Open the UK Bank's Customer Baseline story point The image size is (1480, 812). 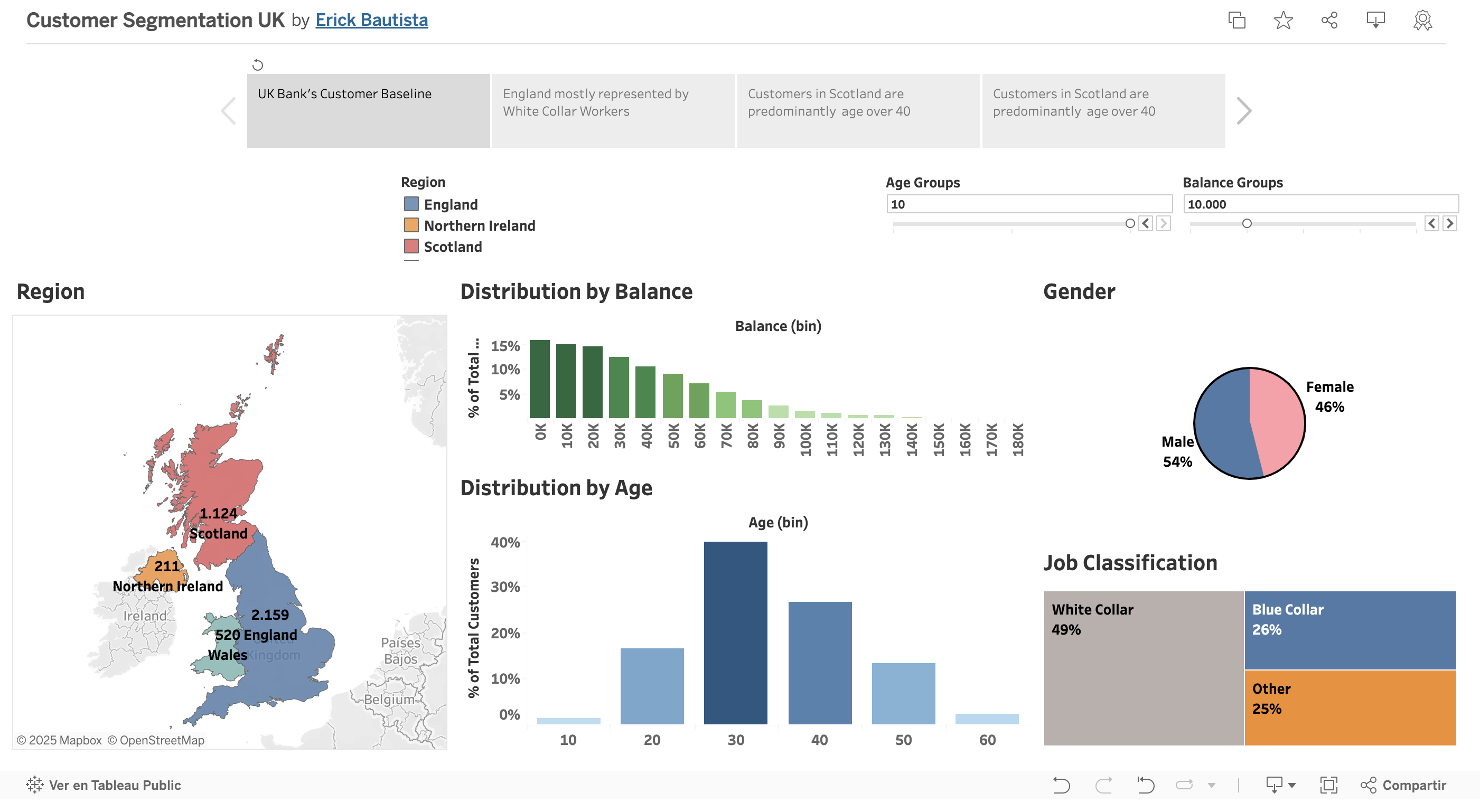pyautogui.click(x=368, y=110)
